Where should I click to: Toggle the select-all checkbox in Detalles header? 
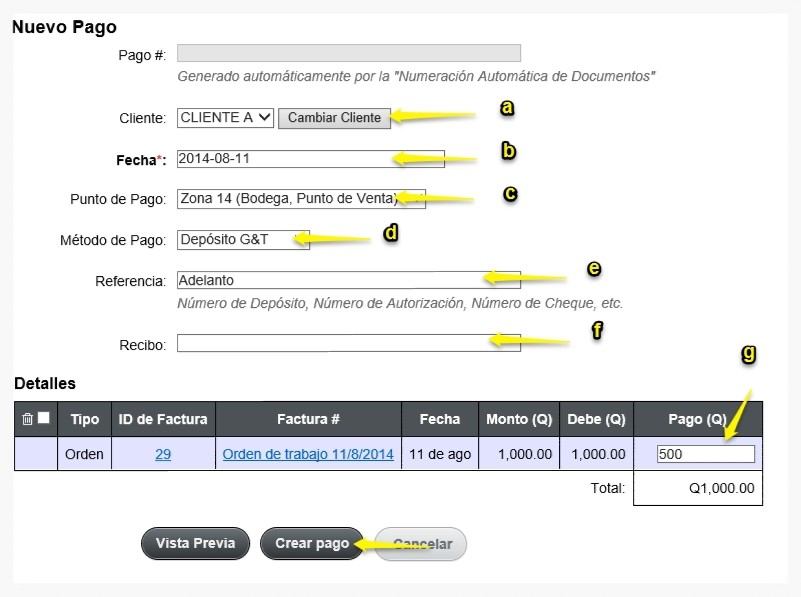coord(44,418)
